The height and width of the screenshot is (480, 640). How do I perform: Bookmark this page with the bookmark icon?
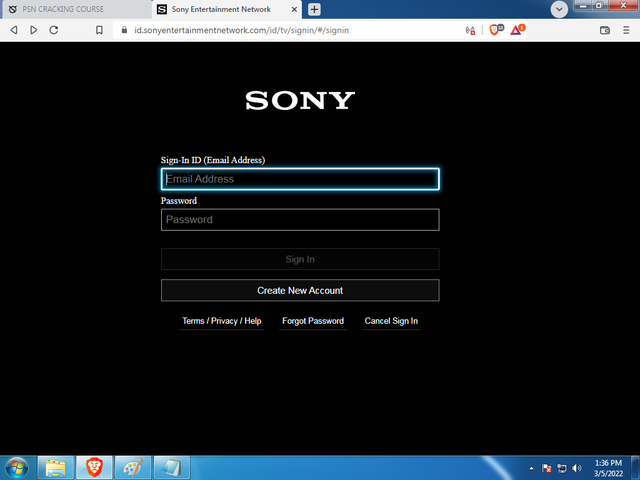coord(99,30)
